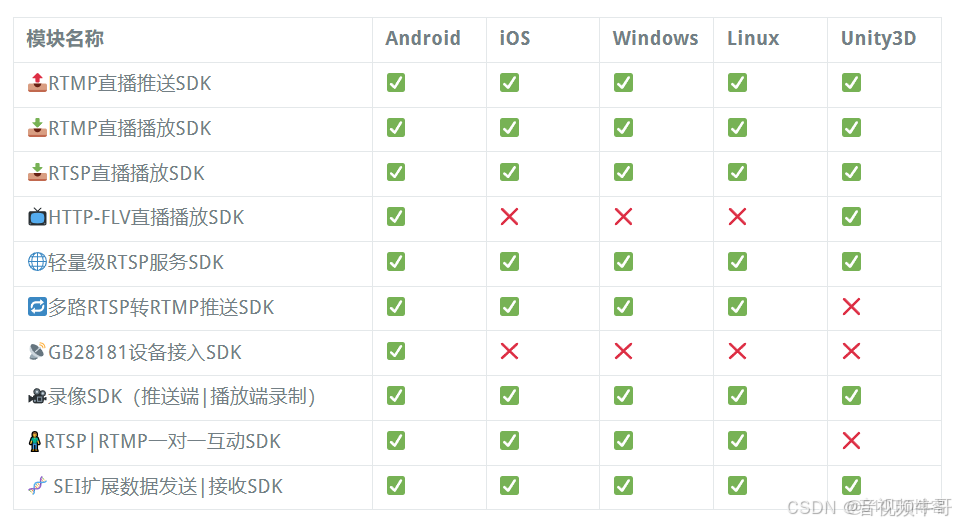Viewport: 956px width, 525px height.
Task: Open the 录像SDK（推送端|播放端录制）text
Action: [x=181, y=397]
